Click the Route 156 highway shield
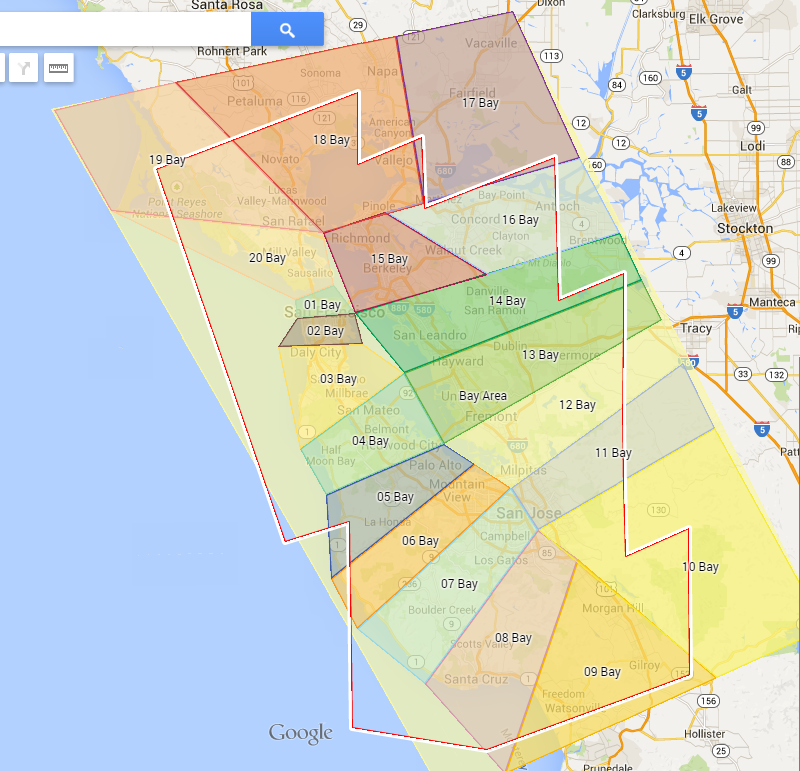Viewport: 800px width, 771px height. click(709, 701)
